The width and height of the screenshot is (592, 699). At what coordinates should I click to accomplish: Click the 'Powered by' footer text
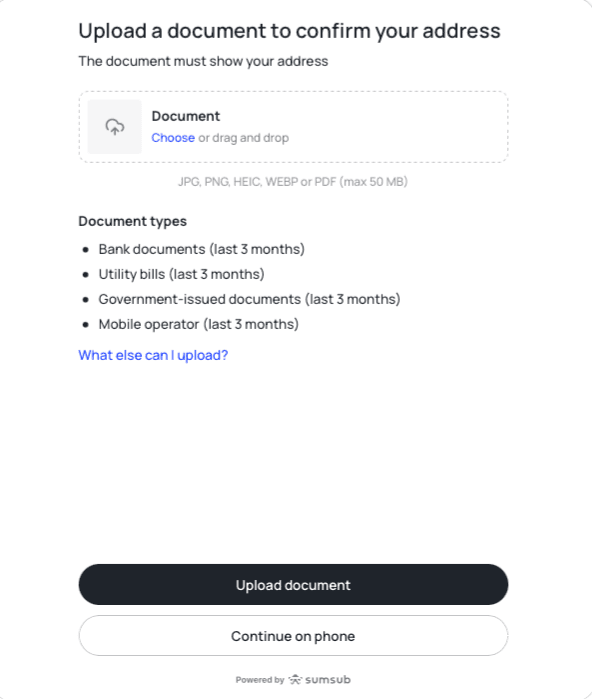pos(260,680)
